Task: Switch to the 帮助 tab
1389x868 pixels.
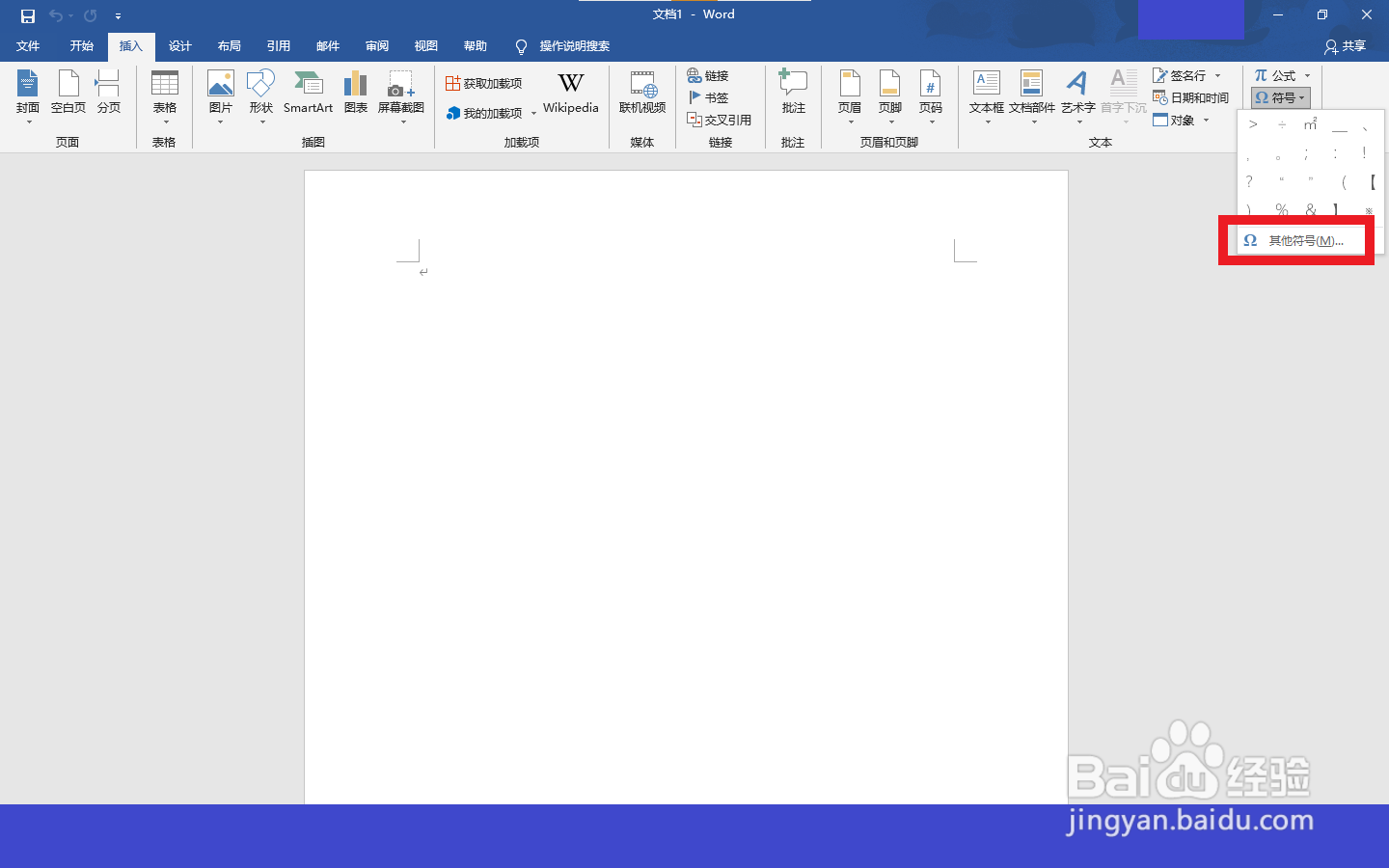Action: point(475,46)
